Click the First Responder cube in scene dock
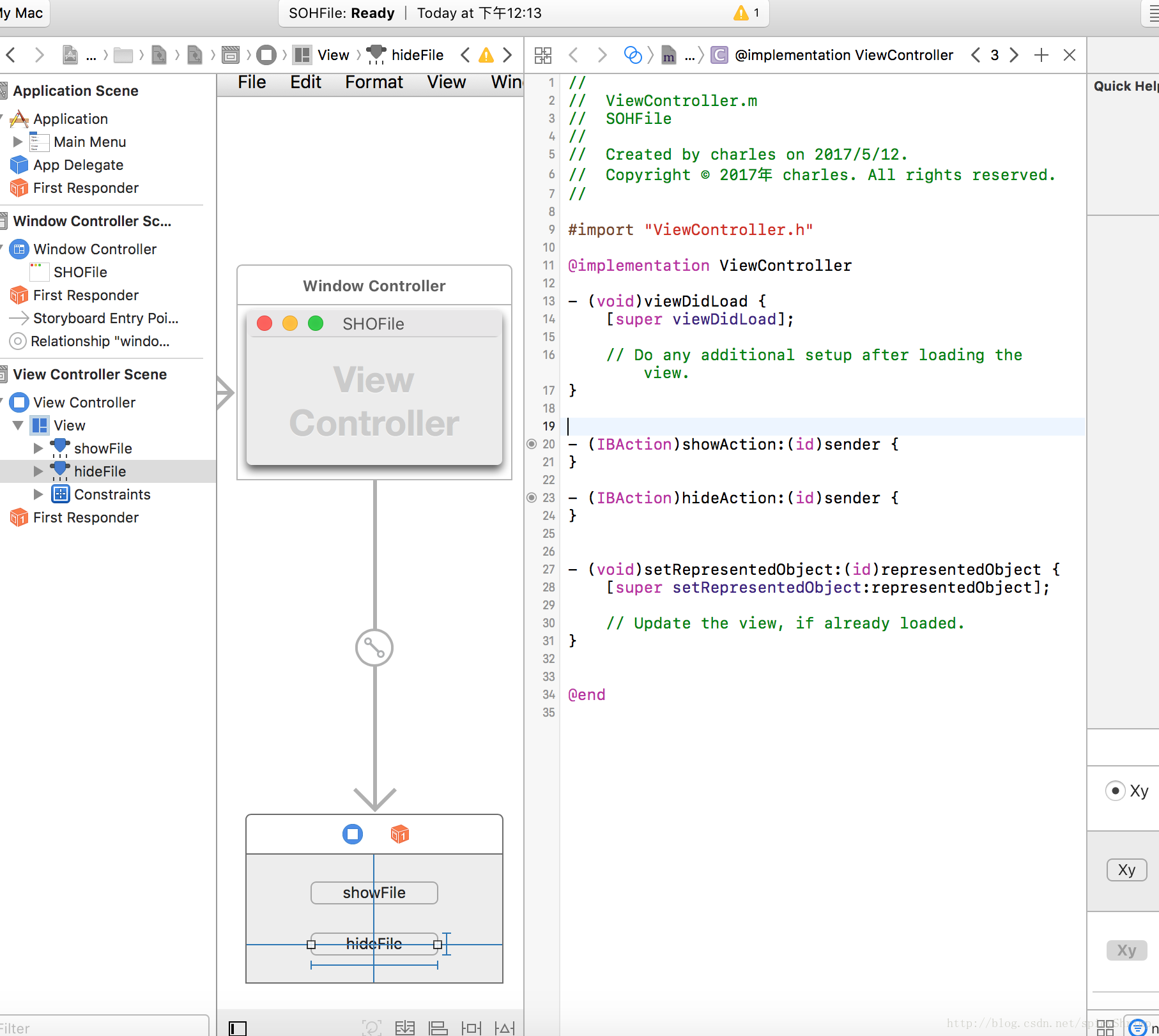1159x1036 pixels. 399,834
